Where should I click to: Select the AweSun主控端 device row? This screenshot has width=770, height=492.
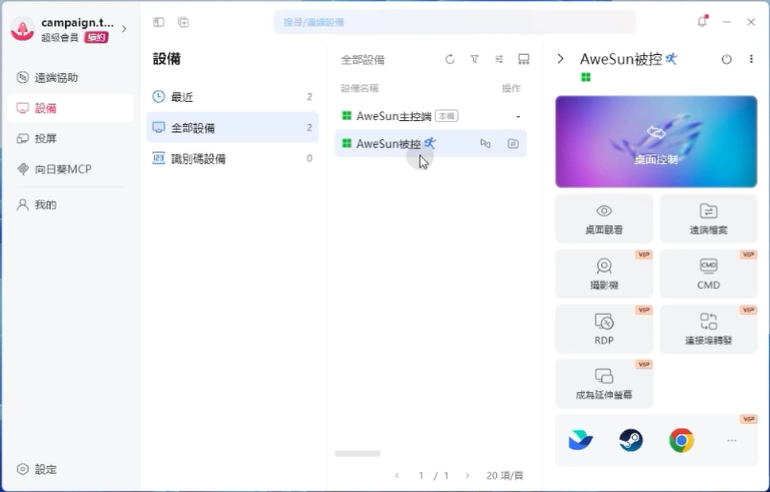click(x=431, y=116)
